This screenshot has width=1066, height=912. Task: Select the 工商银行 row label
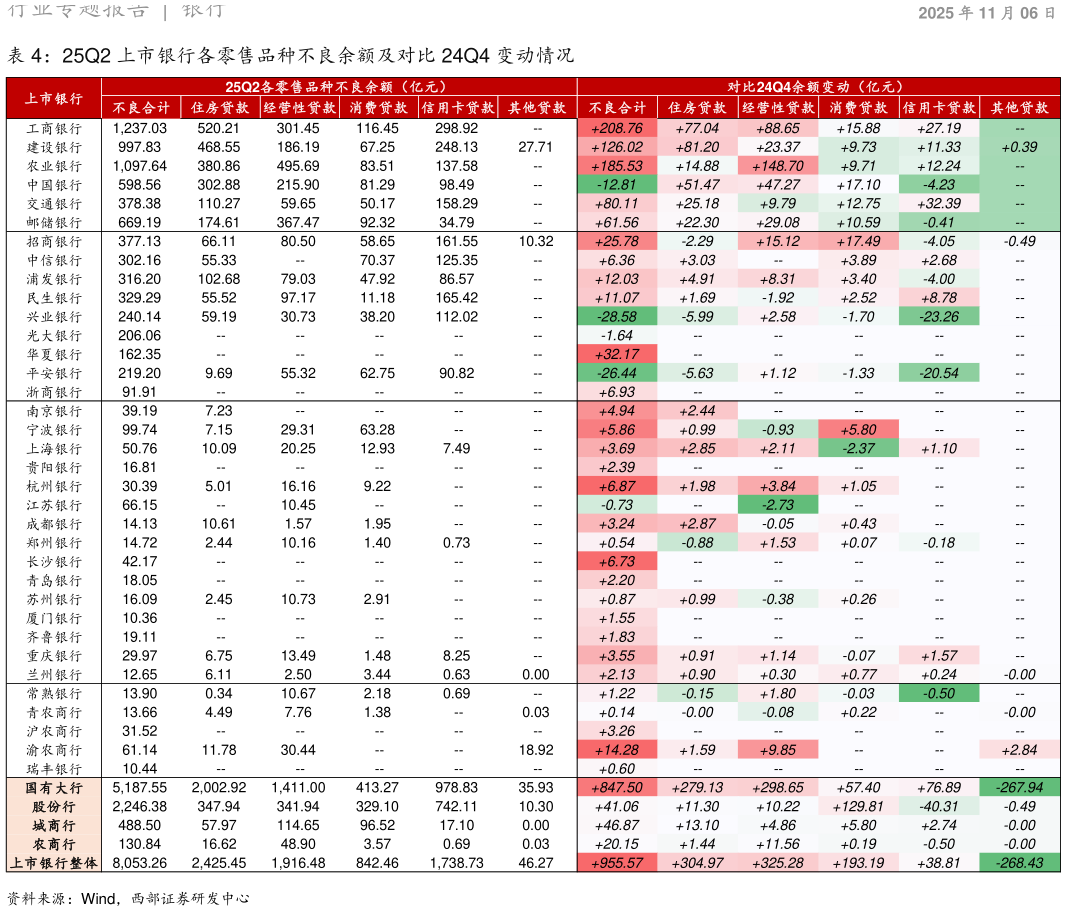54,129
